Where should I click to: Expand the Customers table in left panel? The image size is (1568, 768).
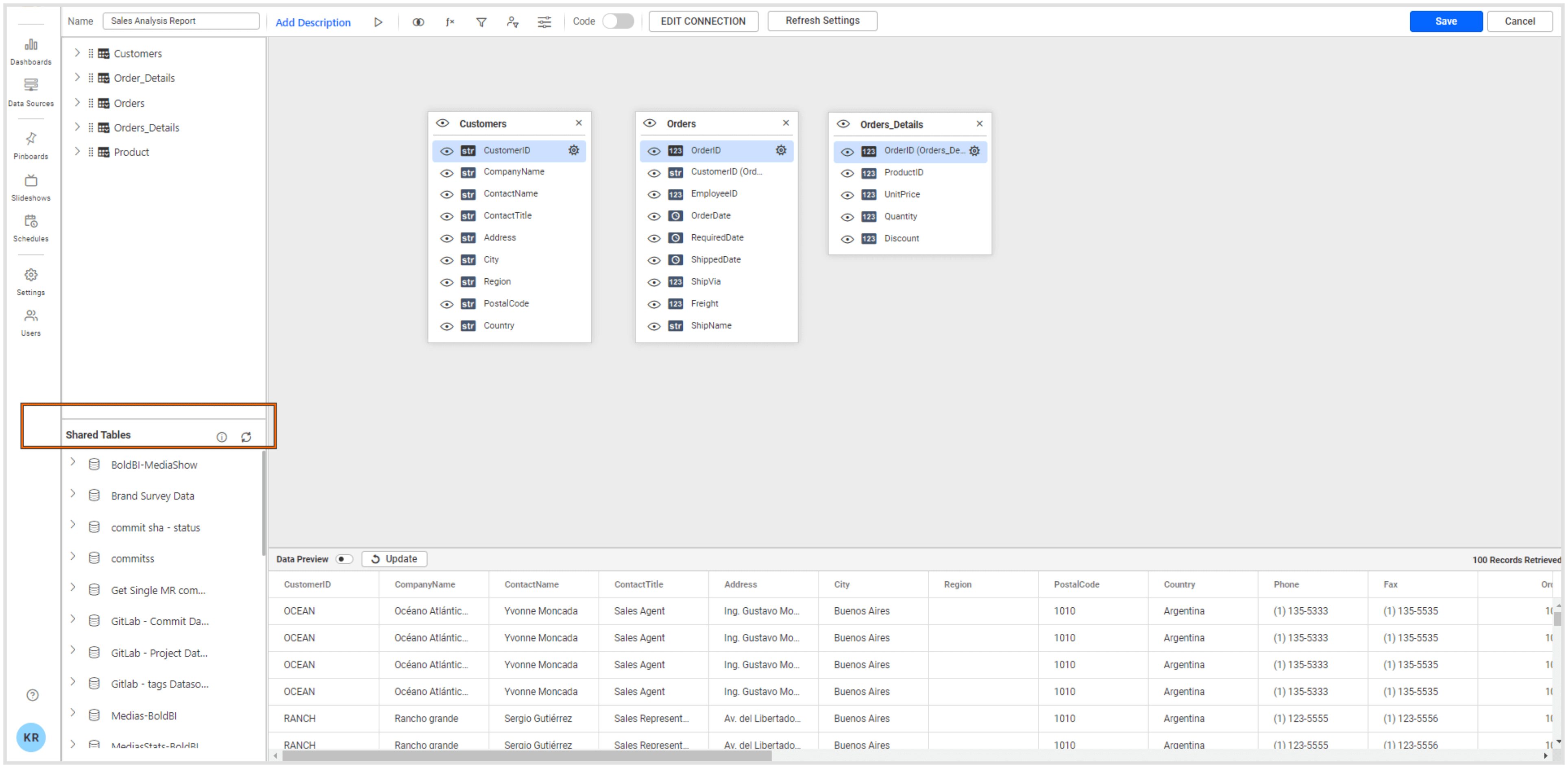pyautogui.click(x=77, y=53)
